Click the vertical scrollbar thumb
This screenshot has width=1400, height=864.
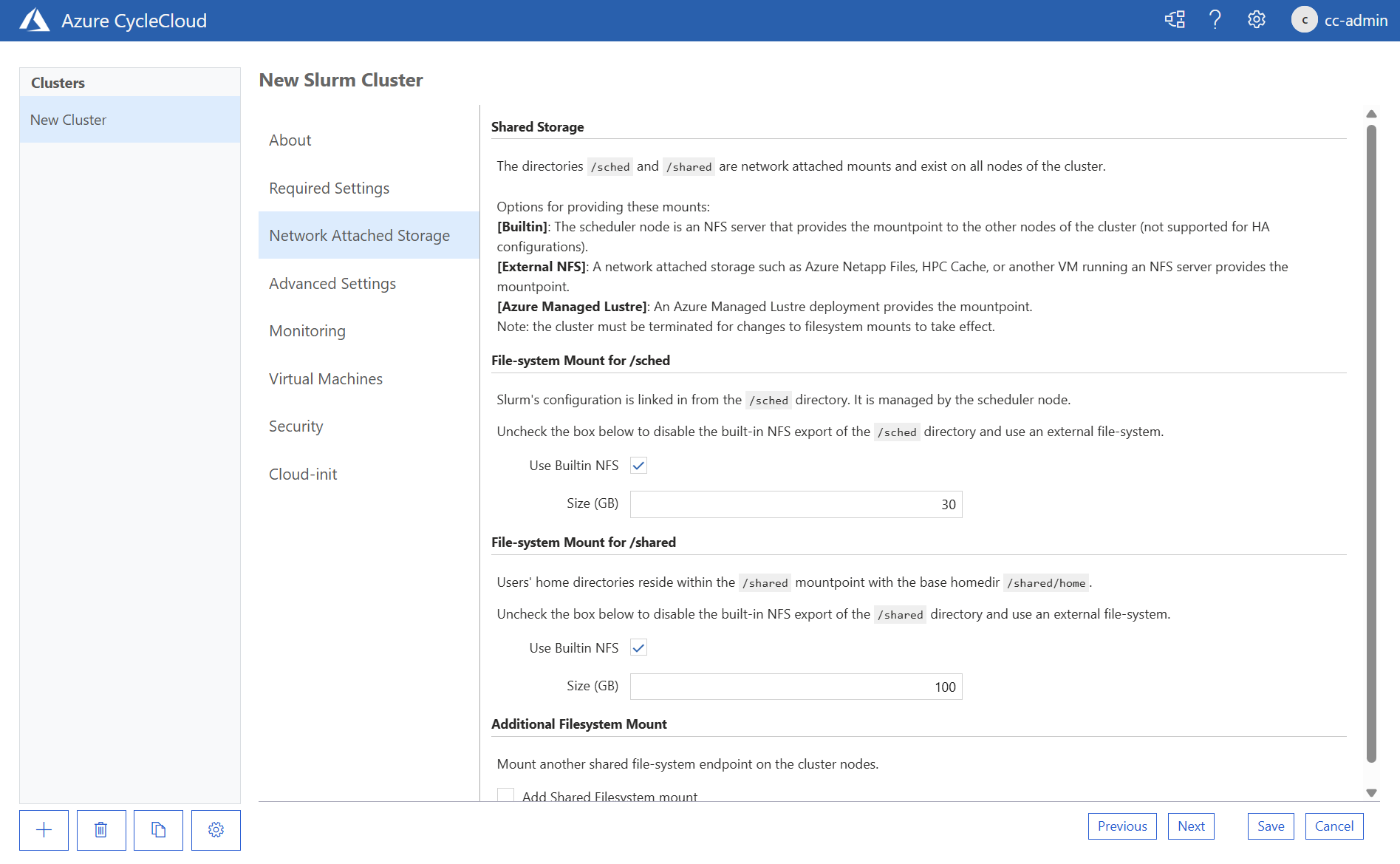tap(1371, 443)
